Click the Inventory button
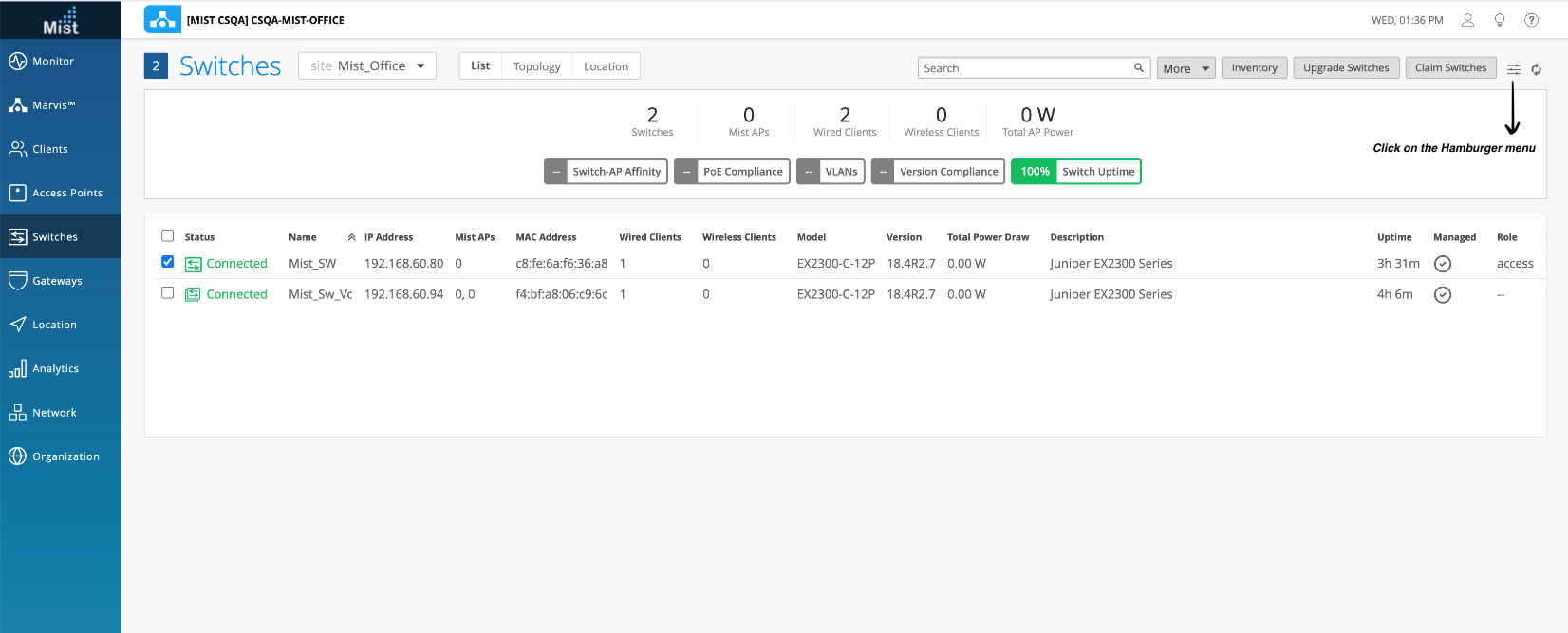 pos(1254,67)
